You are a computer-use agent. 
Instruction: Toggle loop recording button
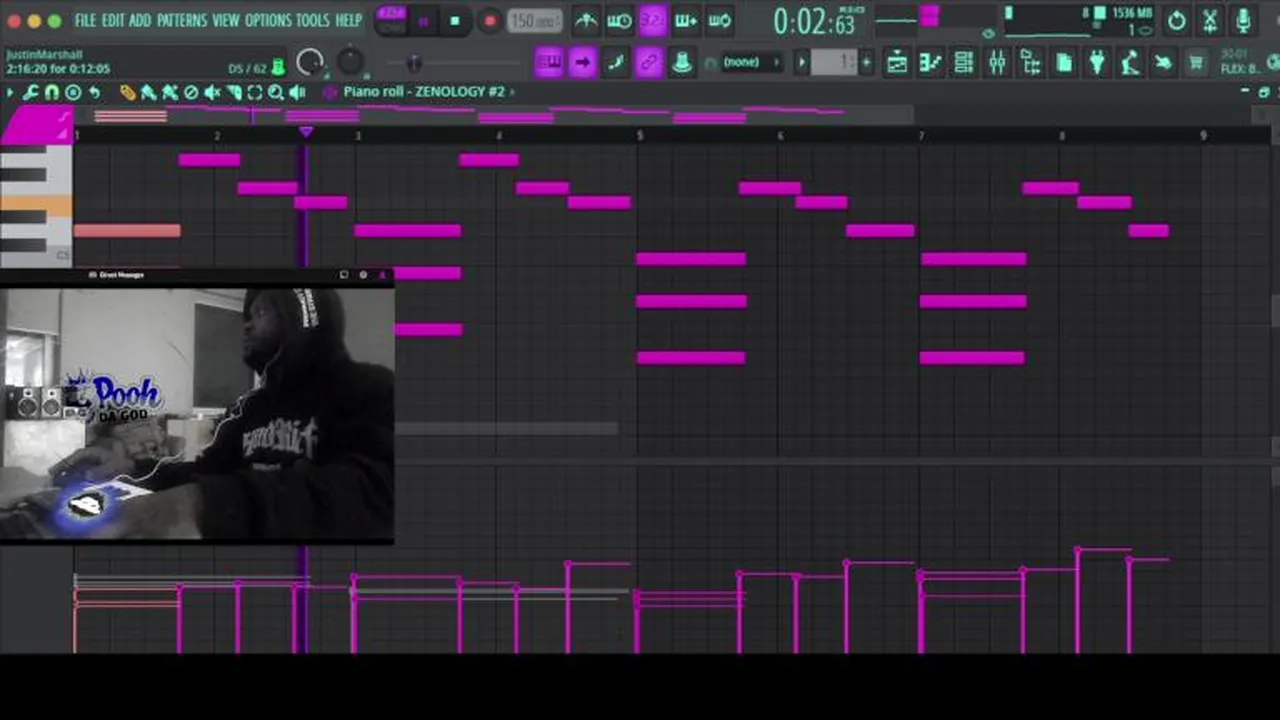(x=719, y=20)
